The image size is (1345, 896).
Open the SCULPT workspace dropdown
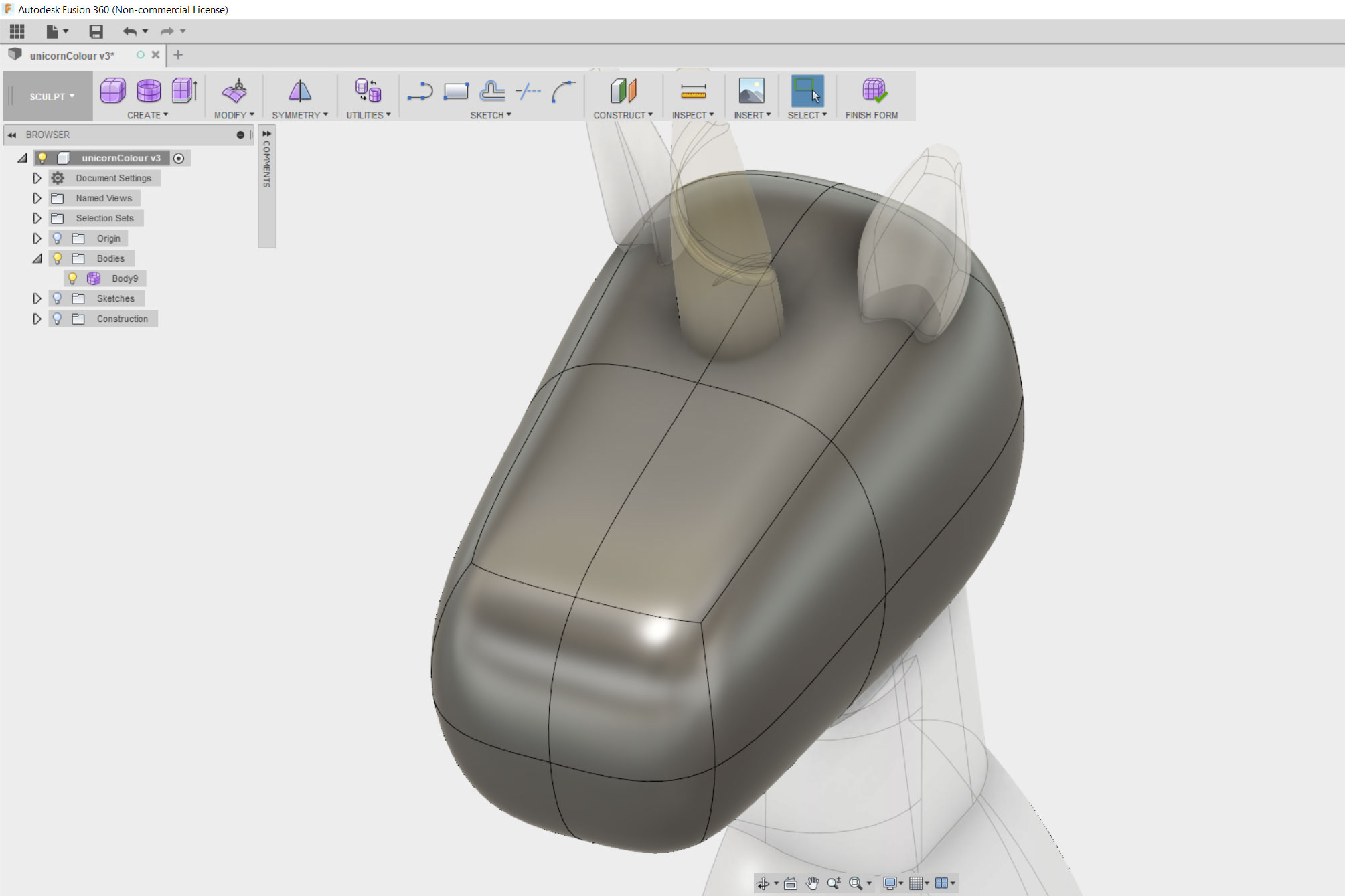click(51, 96)
